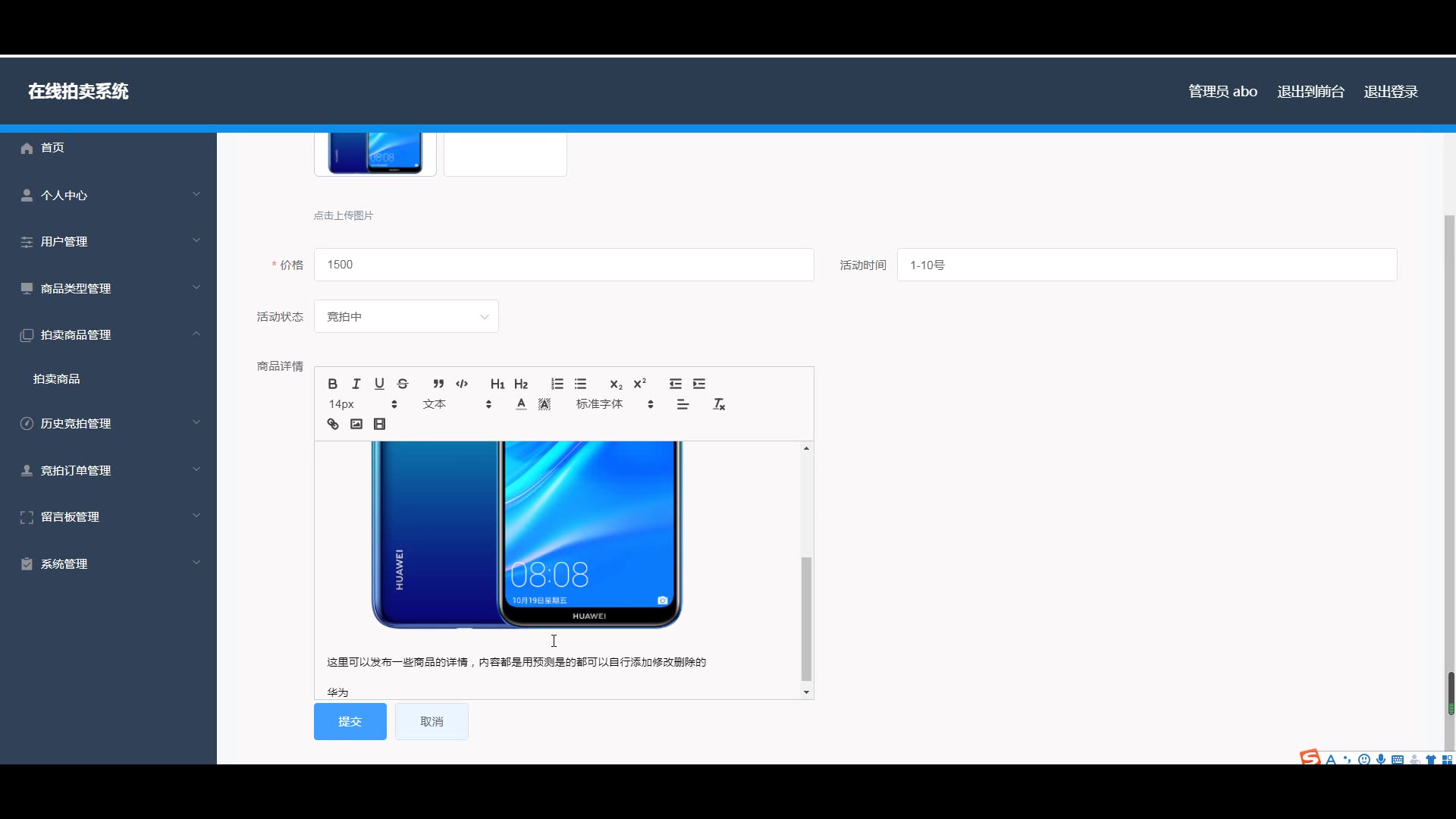Viewport: 1456px width, 819px height.
Task: Insert an image into the editor
Action: (356, 424)
